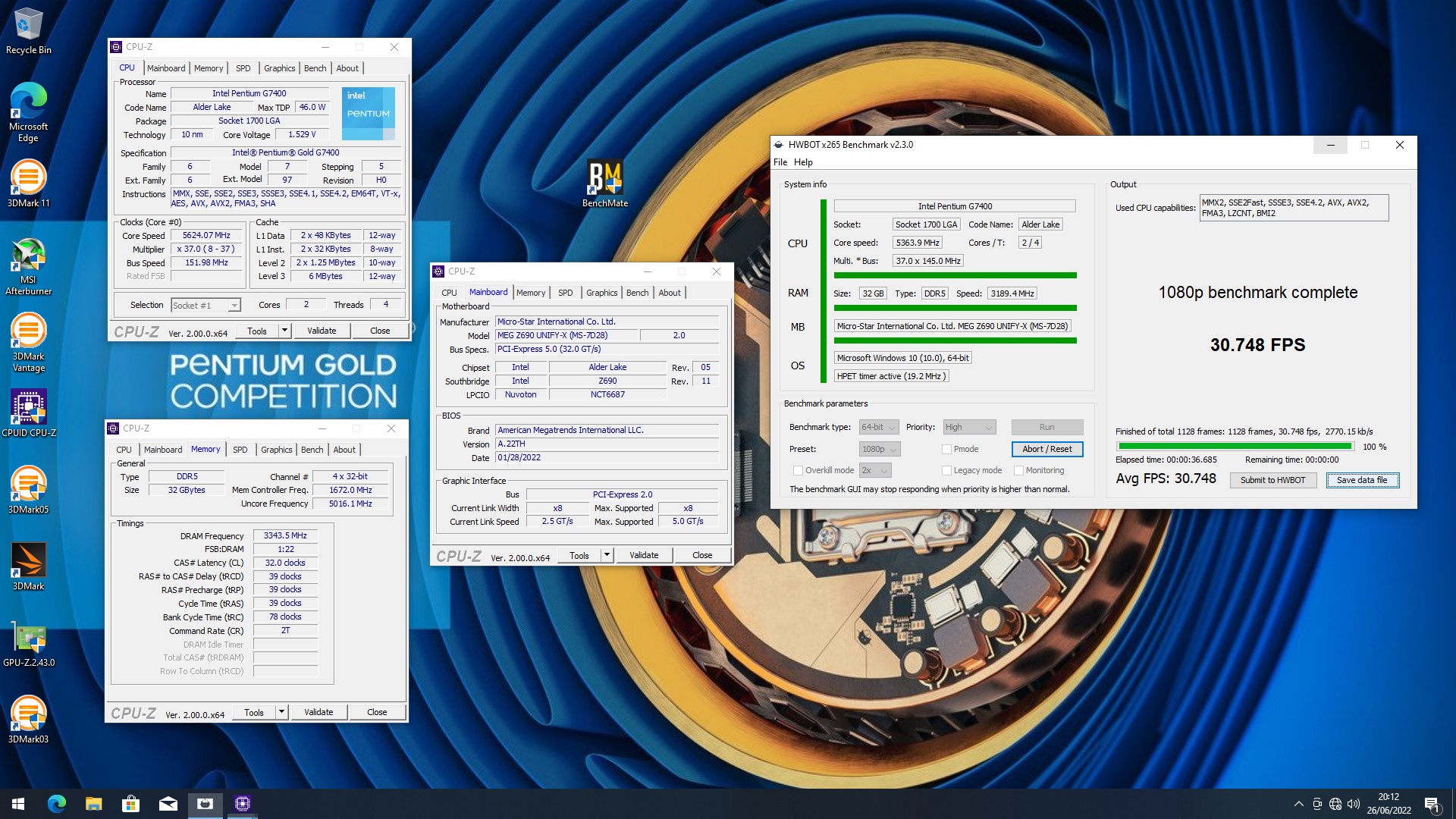Open the About tab in top CPU-Z window

click(x=347, y=68)
